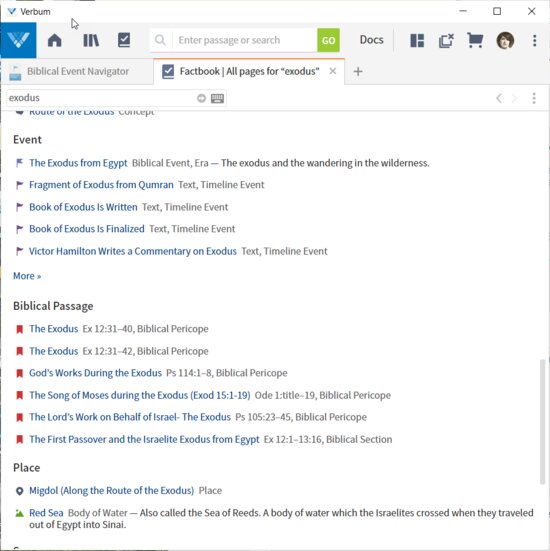Close the Factbook exodus tab
The height and width of the screenshot is (551, 550).
[332, 71]
